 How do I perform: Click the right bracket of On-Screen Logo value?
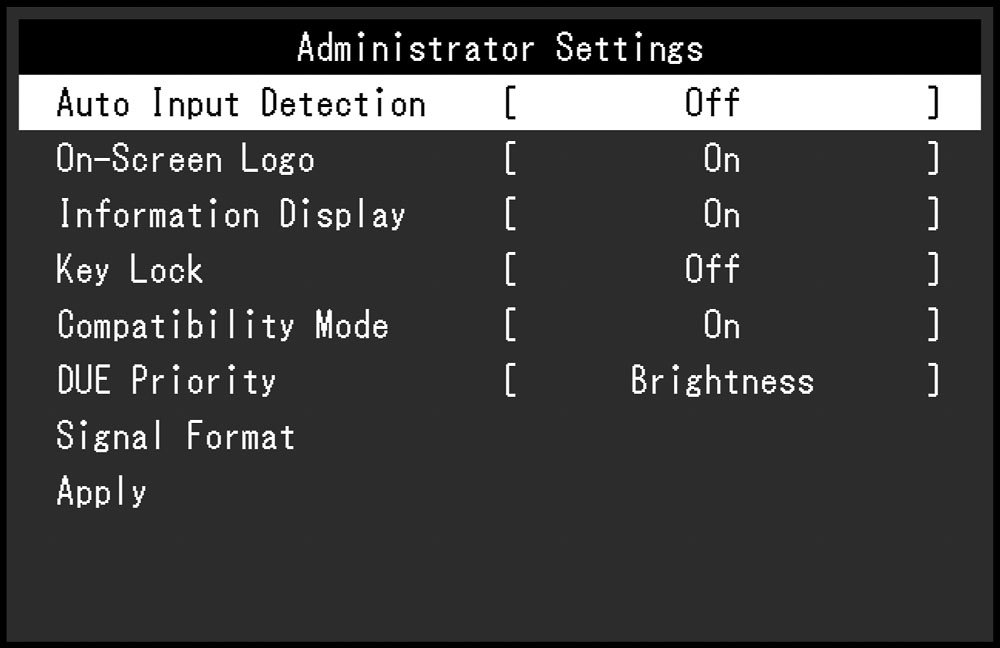pyautogui.click(x=933, y=158)
